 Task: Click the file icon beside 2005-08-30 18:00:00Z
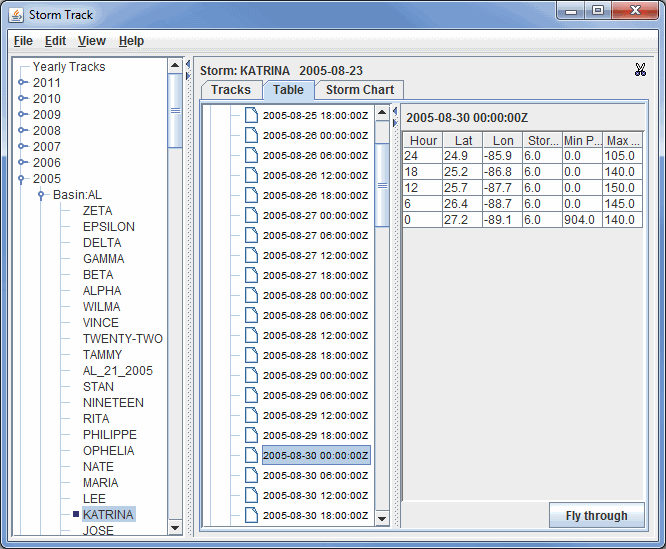(251, 515)
